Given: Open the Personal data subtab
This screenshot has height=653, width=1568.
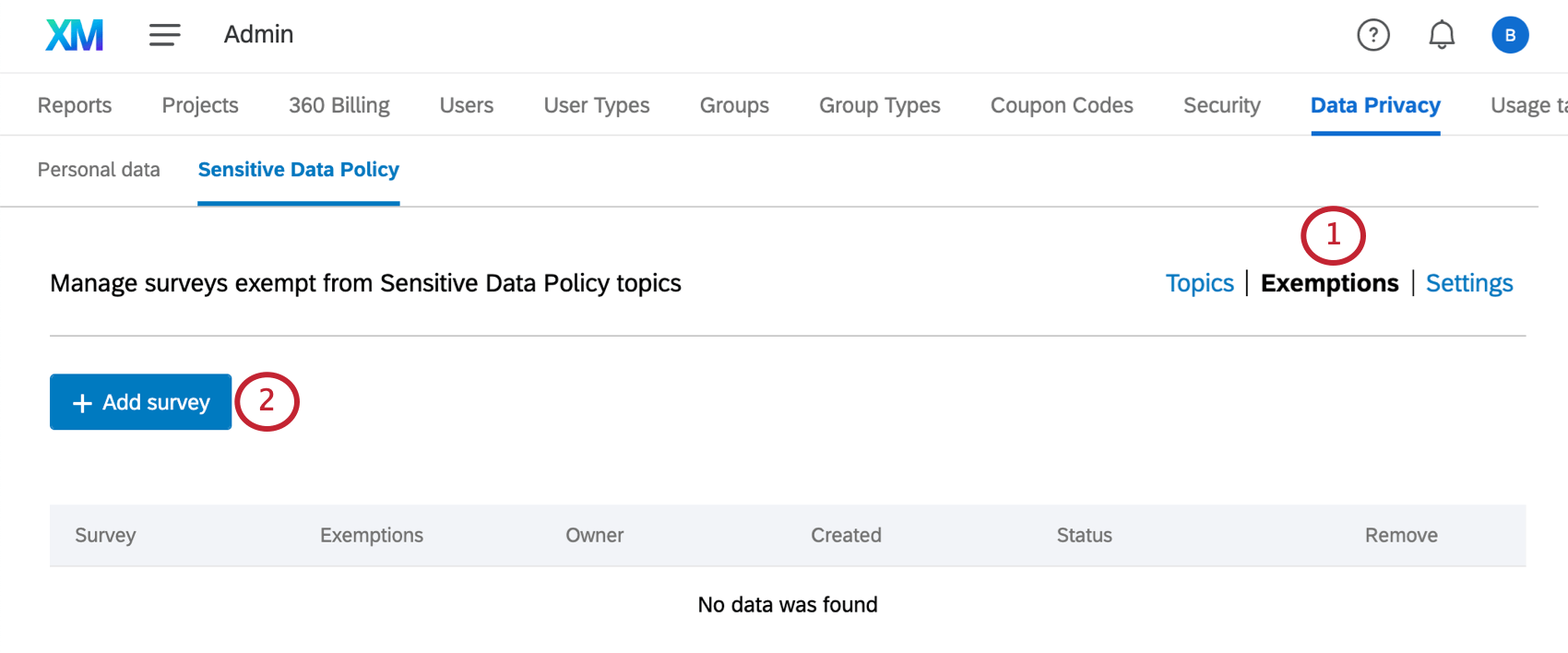Looking at the screenshot, I should coord(99,170).
